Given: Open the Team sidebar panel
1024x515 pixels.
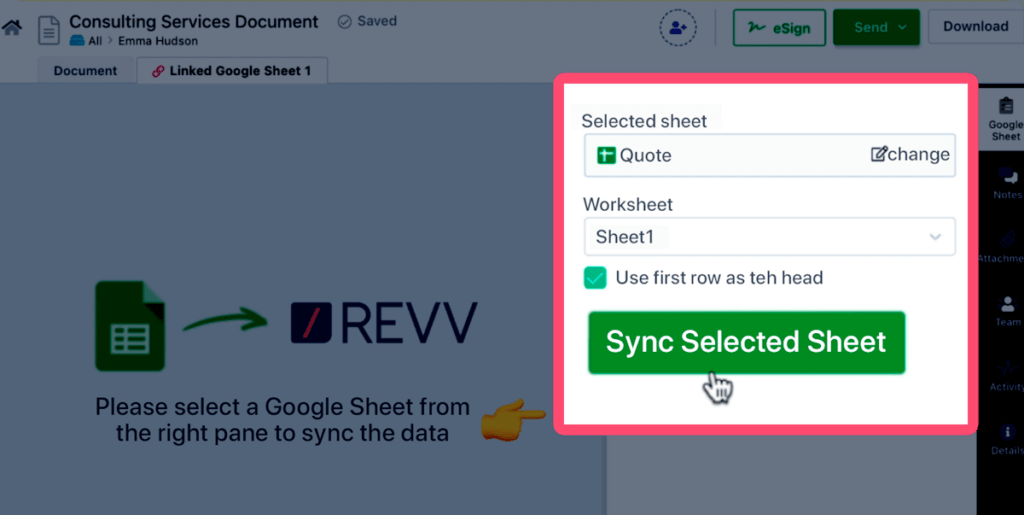Looking at the screenshot, I should pyautogui.click(x=1008, y=311).
